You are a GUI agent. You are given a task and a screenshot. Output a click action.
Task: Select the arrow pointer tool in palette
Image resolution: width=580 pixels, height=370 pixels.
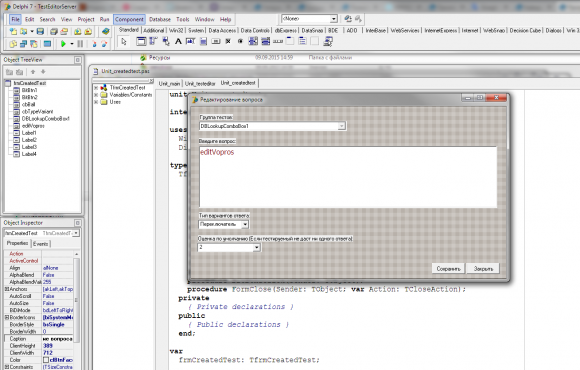pyautogui.click(x=124, y=41)
